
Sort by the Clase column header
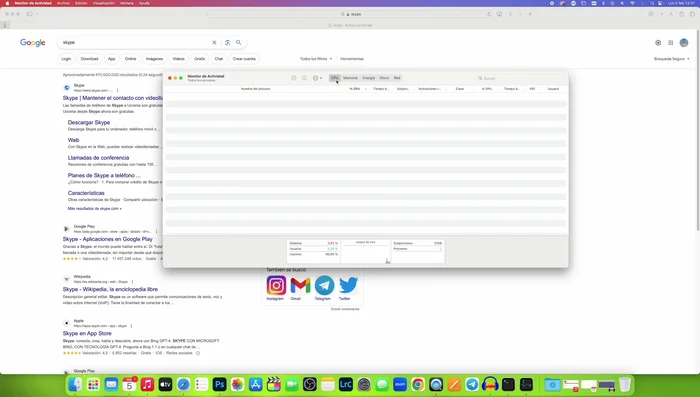click(460, 89)
